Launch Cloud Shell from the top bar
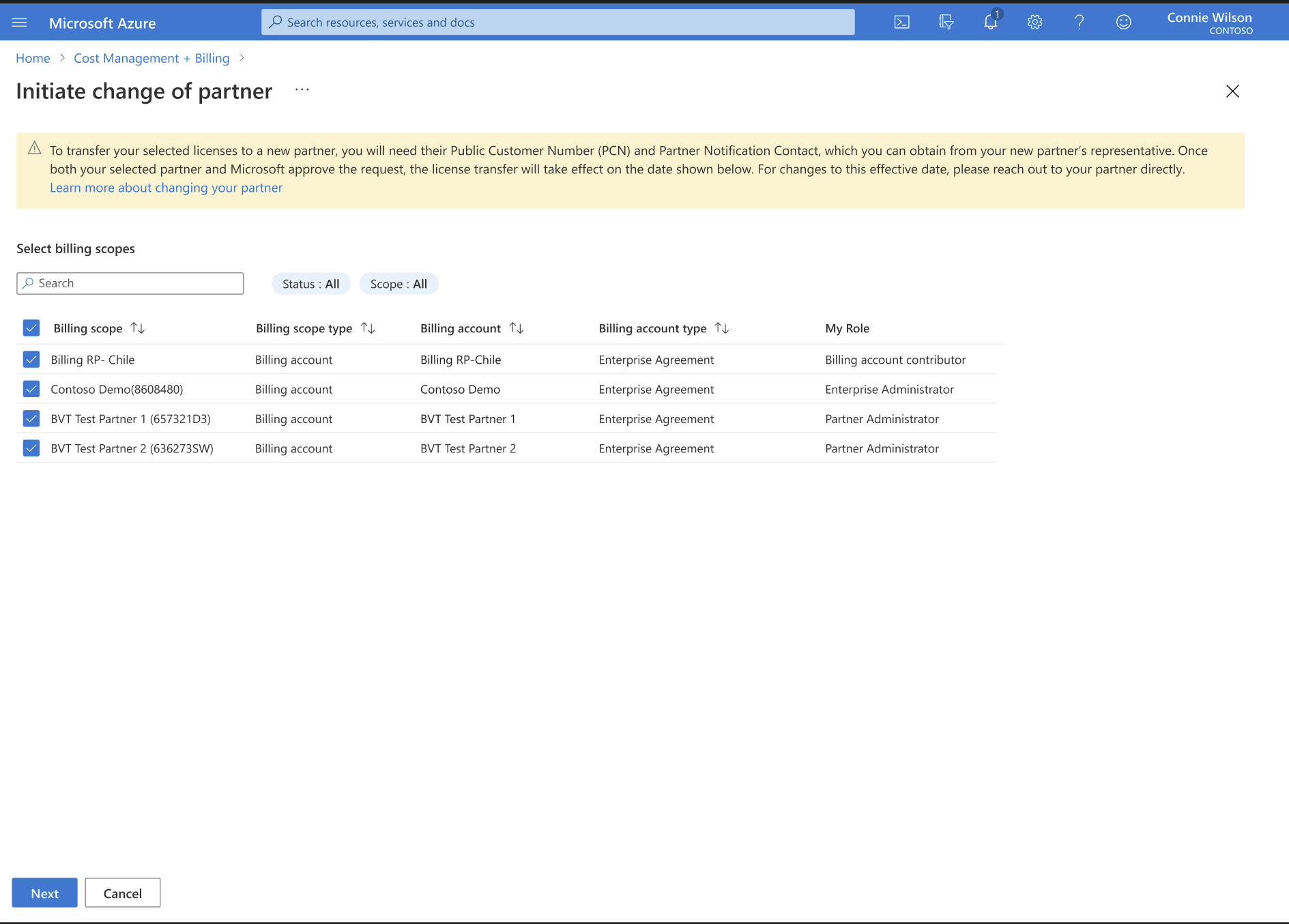This screenshot has width=1289, height=924. (x=902, y=23)
